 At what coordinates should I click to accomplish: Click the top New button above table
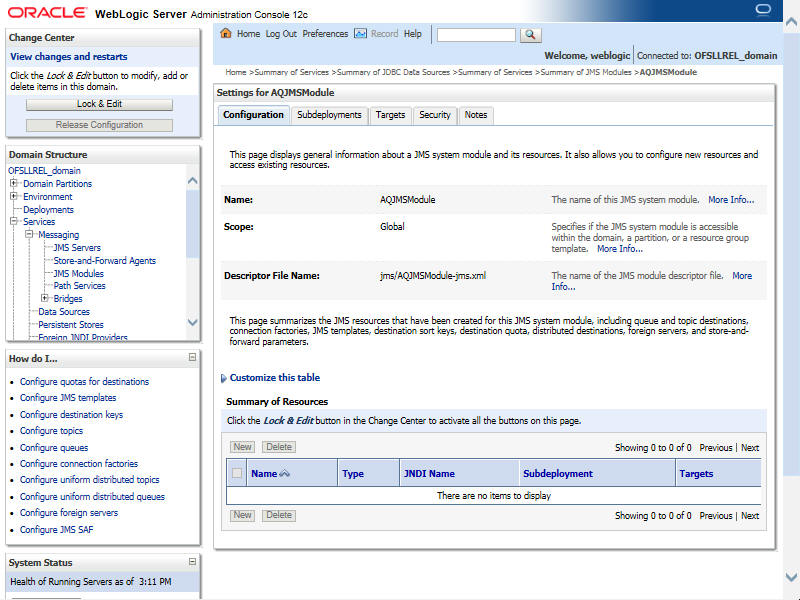(x=242, y=447)
